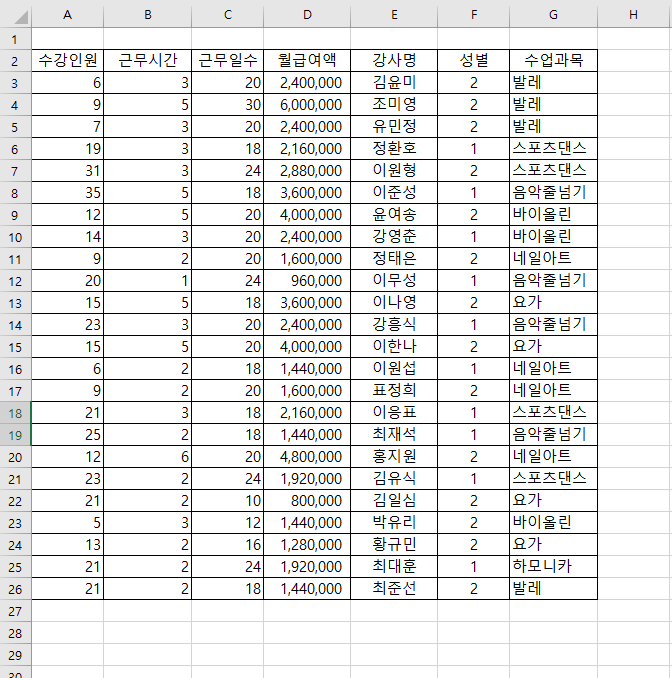Select the column A header

[67, 15]
